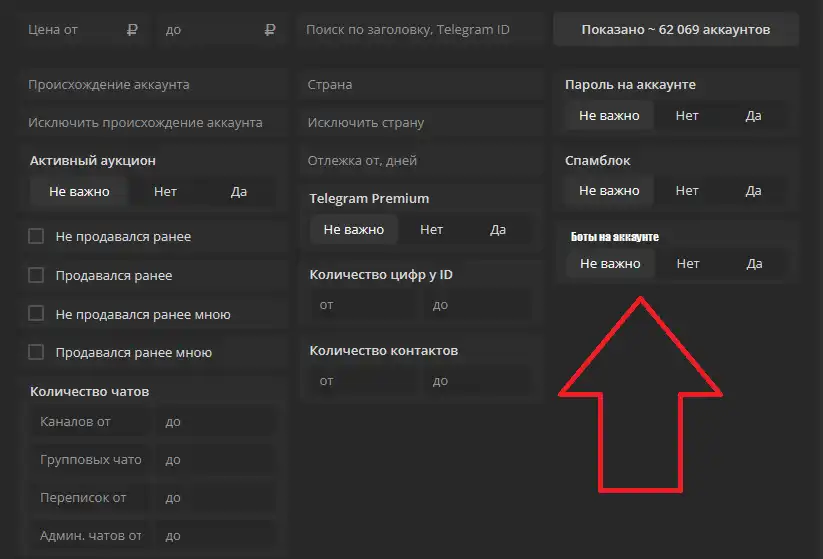This screenshot has width=823, height=559.
Task: Click the 'Показано ~ 62 069 аккаунтов' button
Action: click(676, 29)
